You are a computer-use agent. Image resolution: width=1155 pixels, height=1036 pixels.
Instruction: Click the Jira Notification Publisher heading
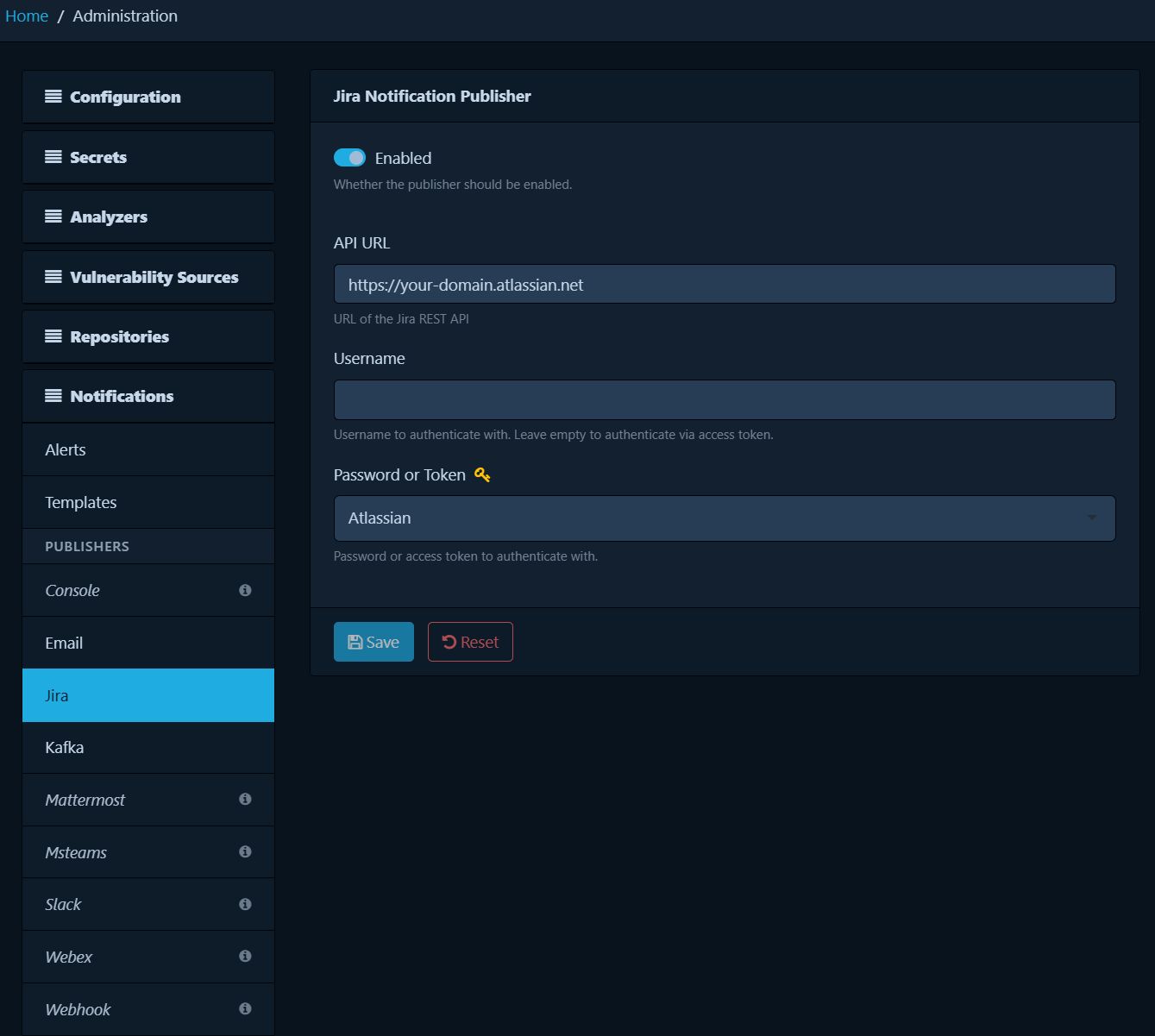[432, 96]
